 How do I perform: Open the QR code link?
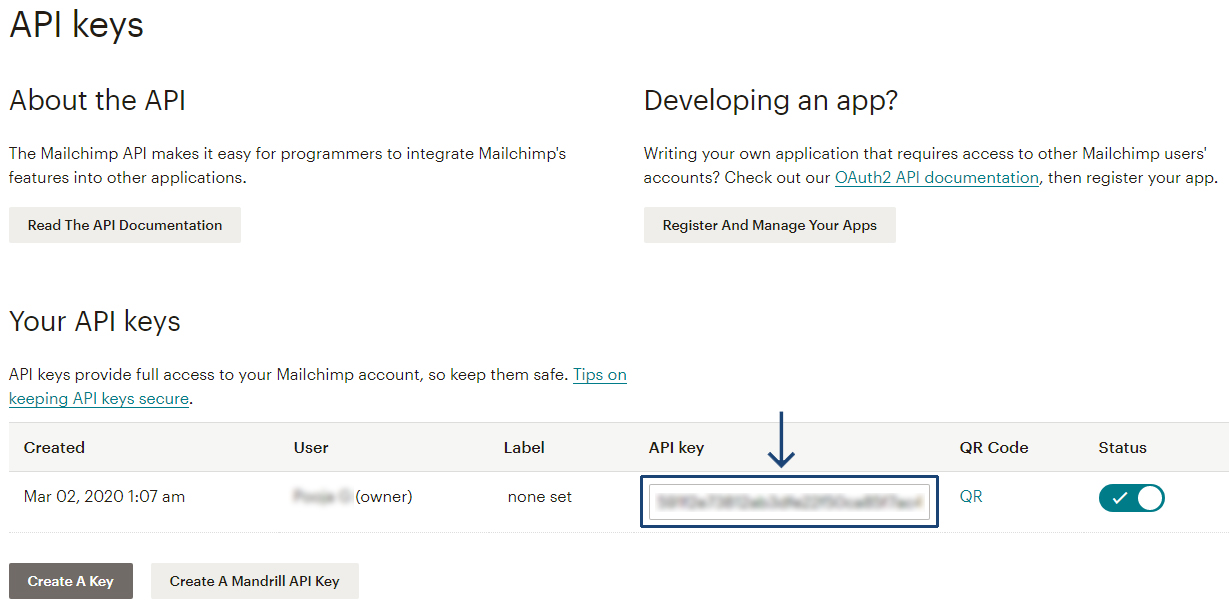click(970, 496)
